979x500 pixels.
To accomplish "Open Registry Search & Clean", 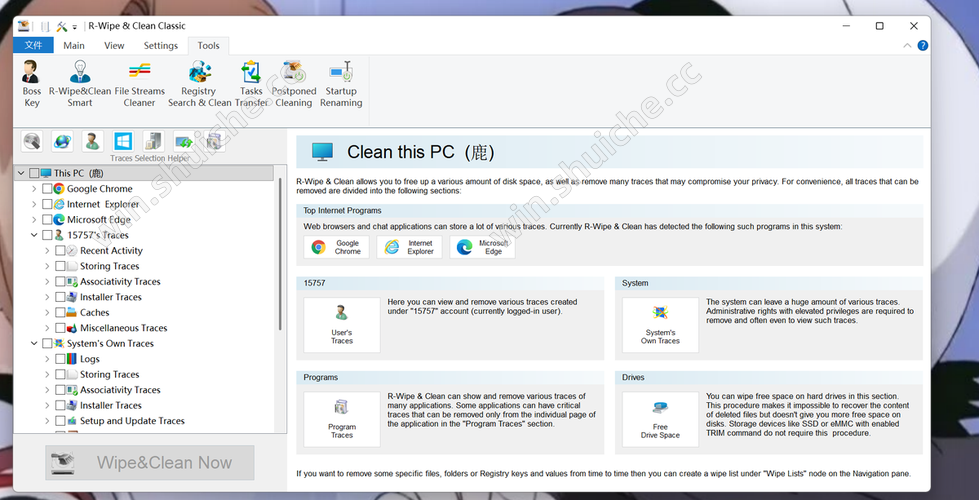I will tap(199, 82).
